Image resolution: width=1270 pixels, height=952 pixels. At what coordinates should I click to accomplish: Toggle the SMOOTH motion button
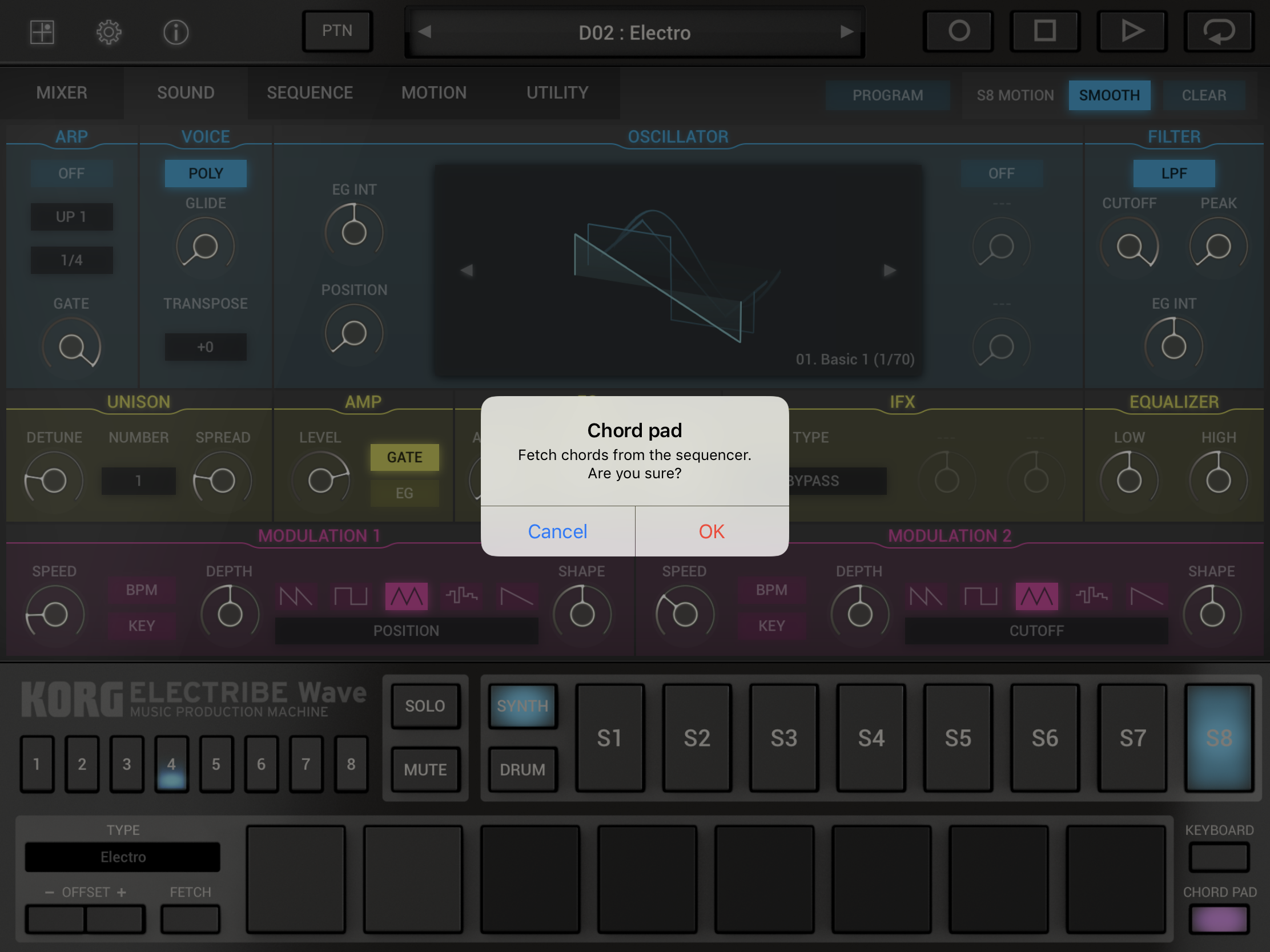coord(1109,95)
